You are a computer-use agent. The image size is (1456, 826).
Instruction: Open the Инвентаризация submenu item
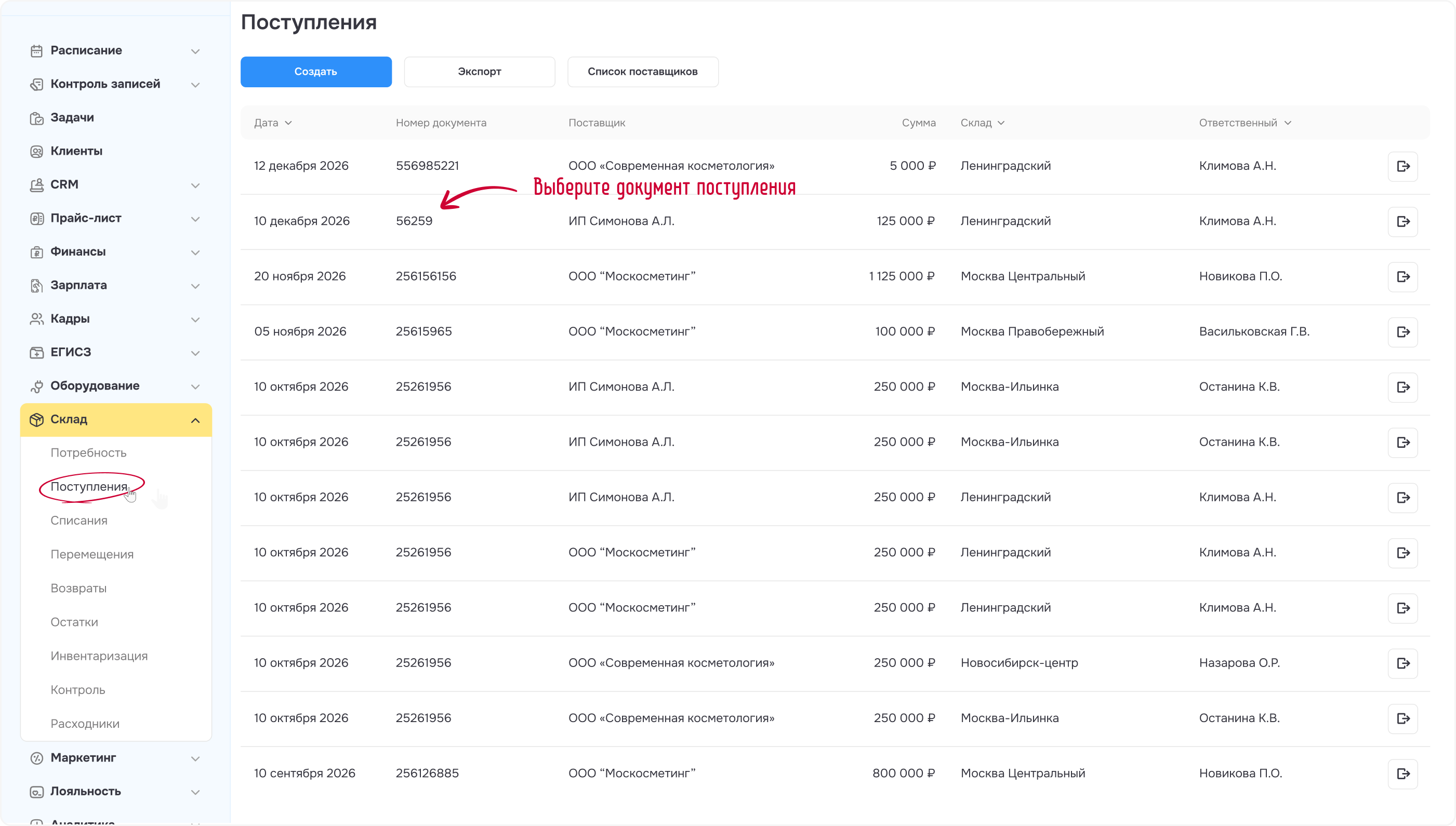coord(99,656)
